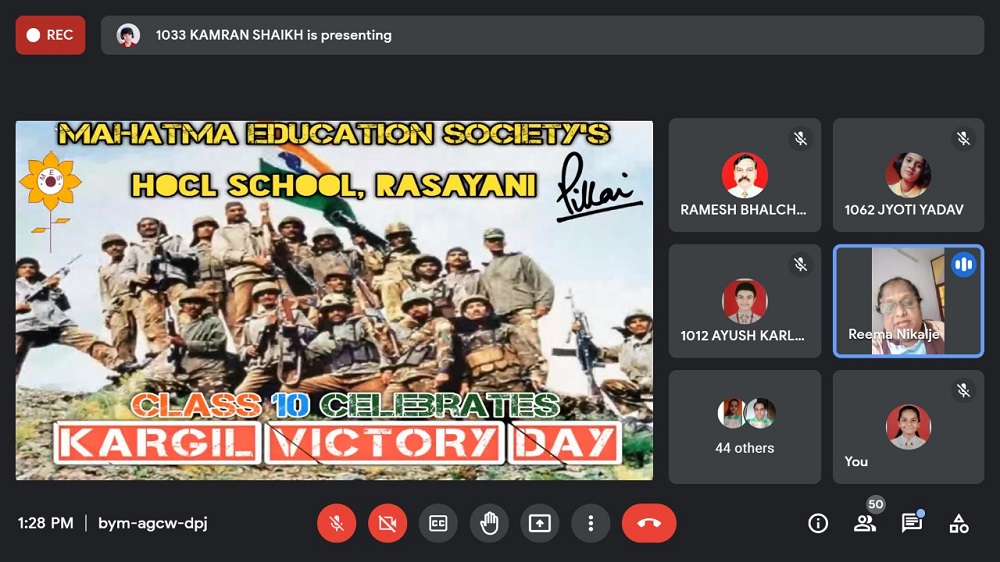Screen dimensions: 1000x562
Task: Unmute the microphone button
Action: tap(337, 523)
